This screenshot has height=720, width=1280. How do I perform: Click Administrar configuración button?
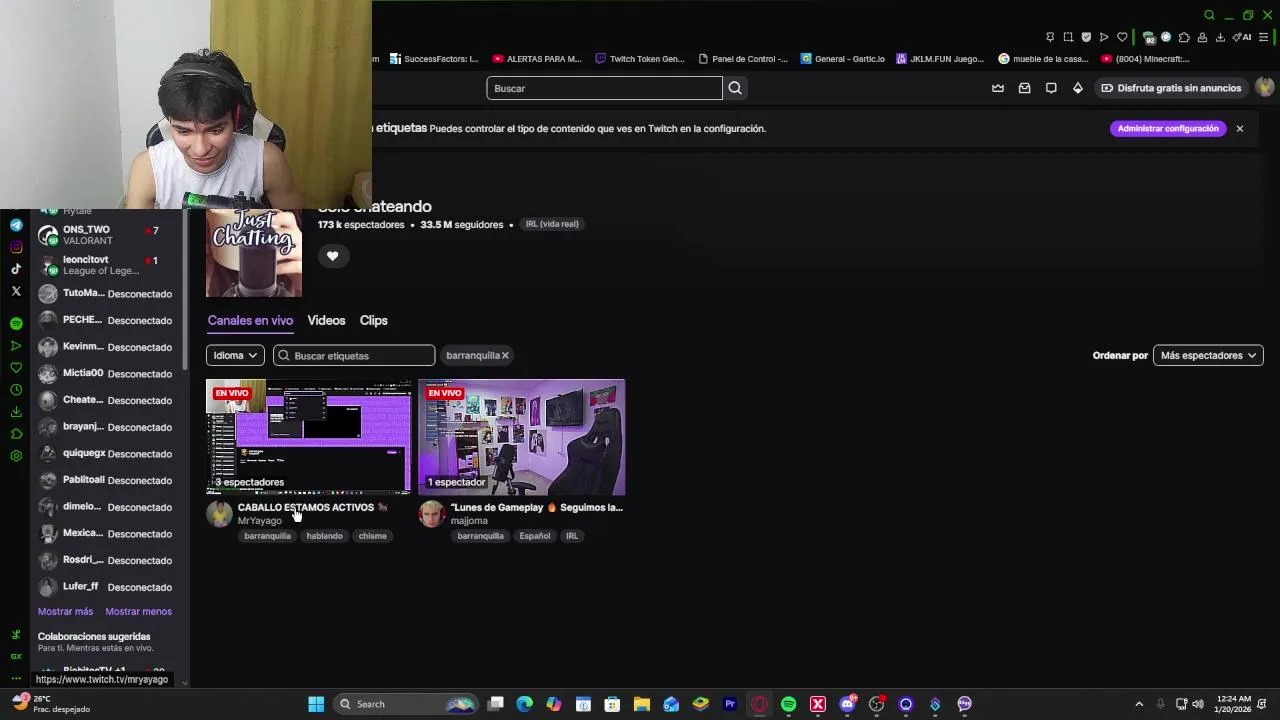1168,128
